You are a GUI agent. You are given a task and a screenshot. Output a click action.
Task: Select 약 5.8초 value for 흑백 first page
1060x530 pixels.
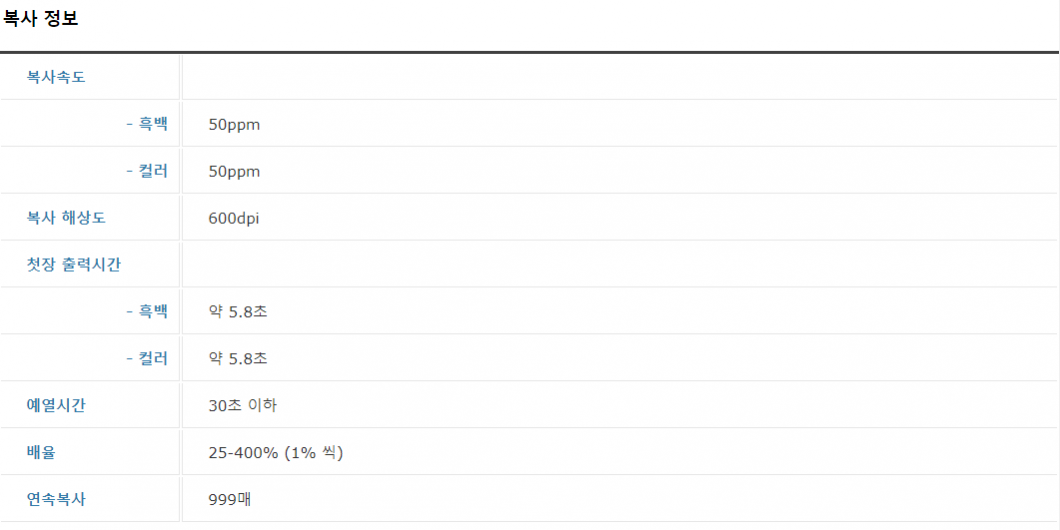coord(239,312)
